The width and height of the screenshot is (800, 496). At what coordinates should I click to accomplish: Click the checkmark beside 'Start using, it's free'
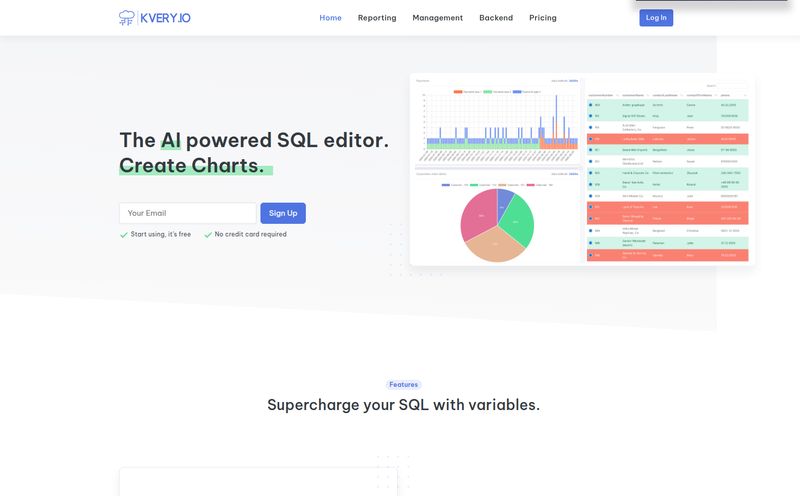123,235
